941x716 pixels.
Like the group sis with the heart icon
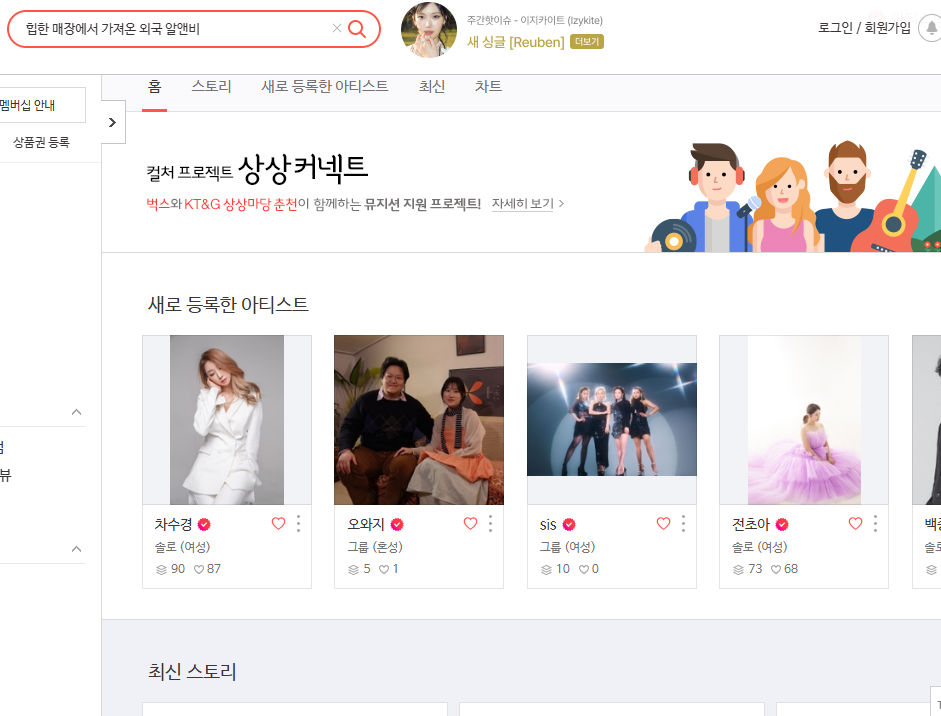click(x=662, y=522)
